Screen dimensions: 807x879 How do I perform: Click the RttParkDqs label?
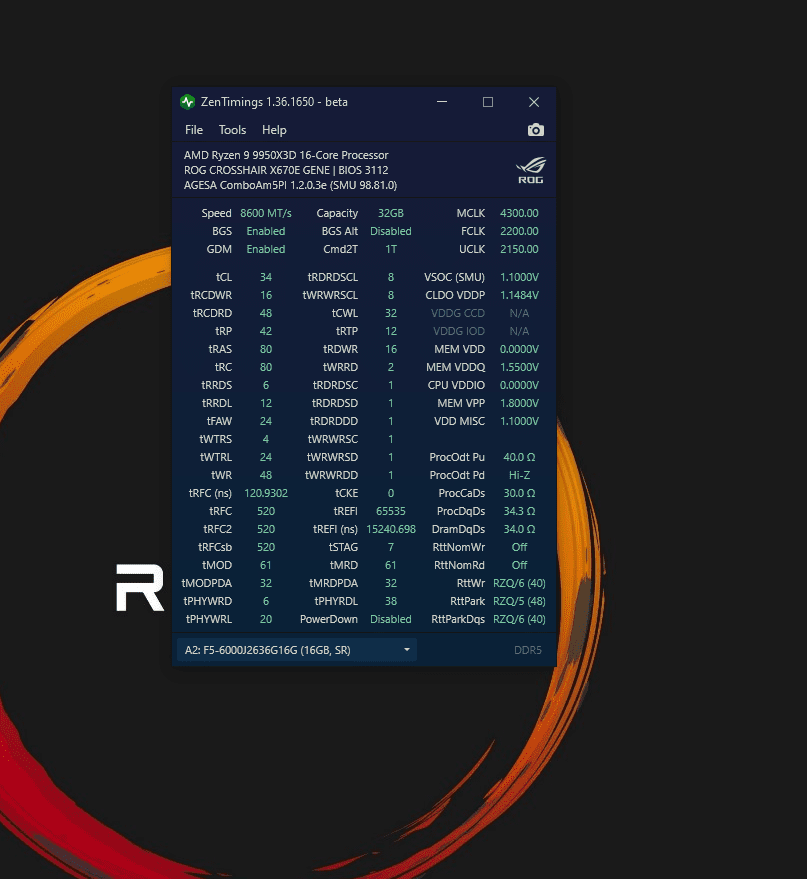point(458,619)
